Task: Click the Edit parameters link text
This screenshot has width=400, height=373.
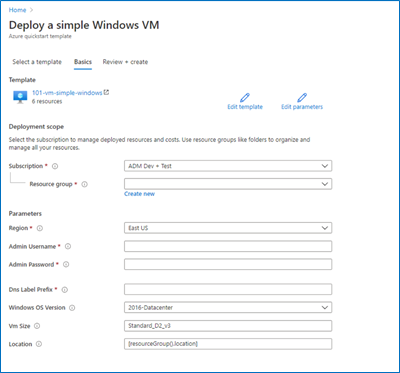Action: pos(302,107)
